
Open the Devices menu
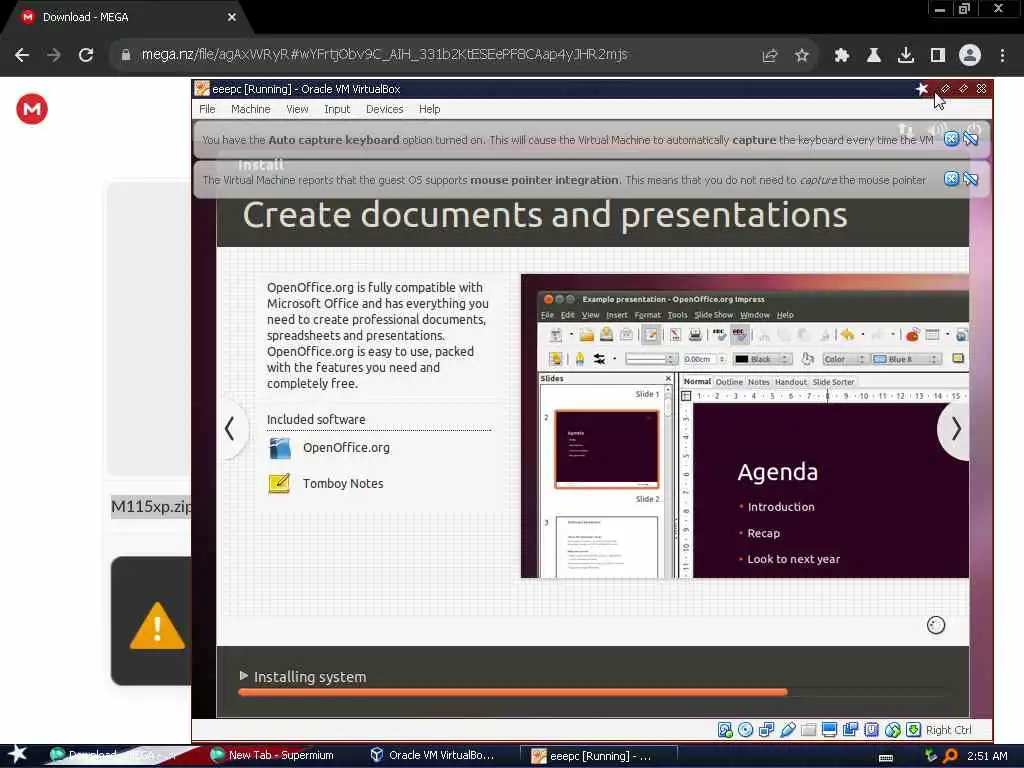(384, 109)
